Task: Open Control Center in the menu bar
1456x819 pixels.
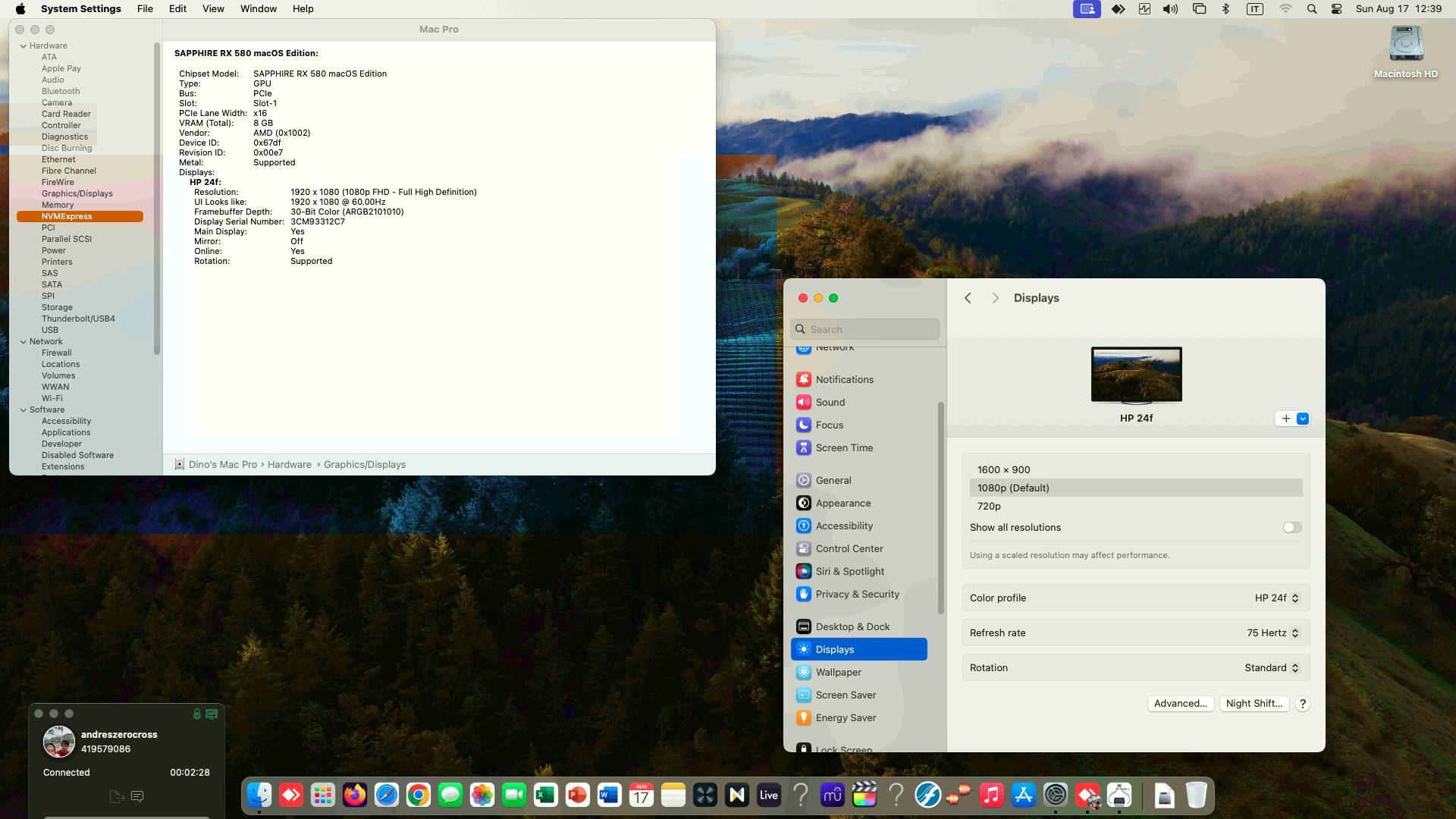Action: pos(1337,9)
